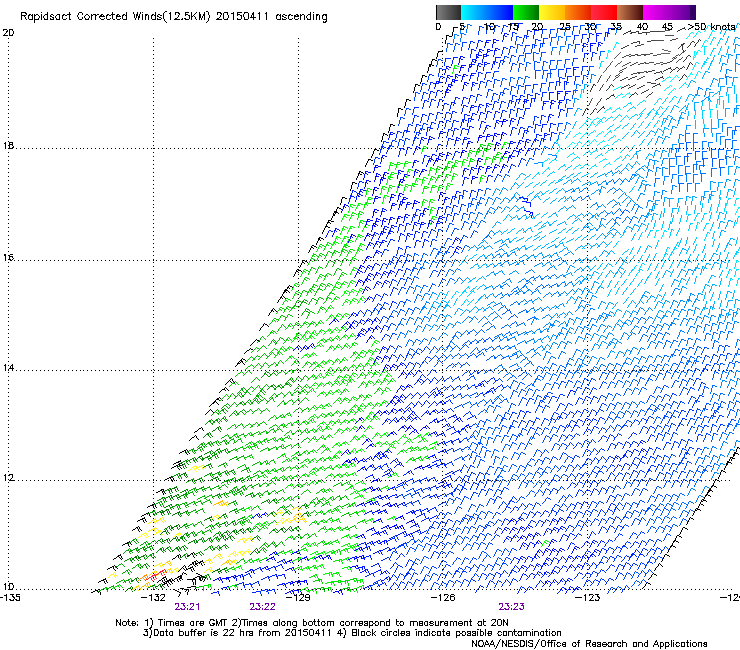The height and width of the screenshot is (650, 740).
Task: Click the longitude label -123
Action: tap(588, 597)
